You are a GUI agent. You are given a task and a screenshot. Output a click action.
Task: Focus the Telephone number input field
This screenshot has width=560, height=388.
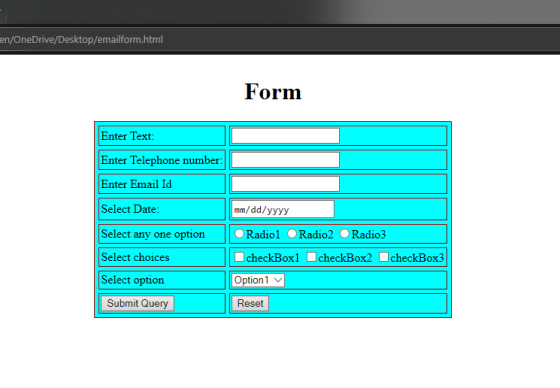pos(286,160)
